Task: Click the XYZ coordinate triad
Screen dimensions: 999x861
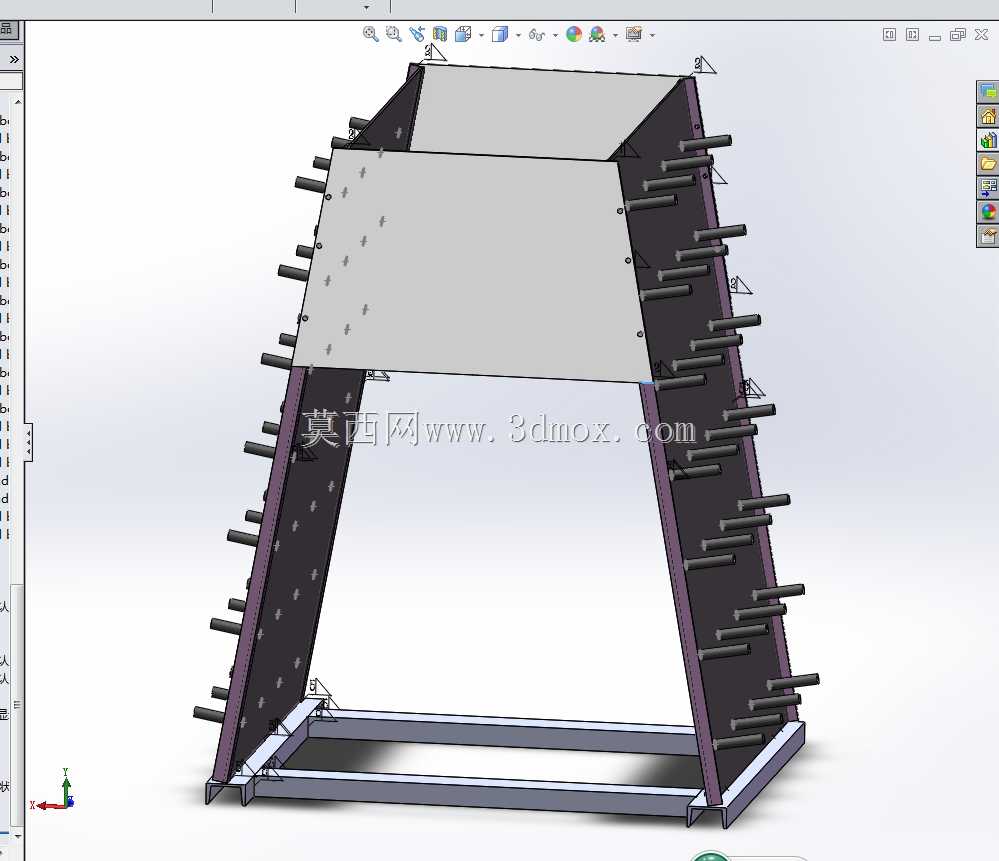Action: click(54, 791)
